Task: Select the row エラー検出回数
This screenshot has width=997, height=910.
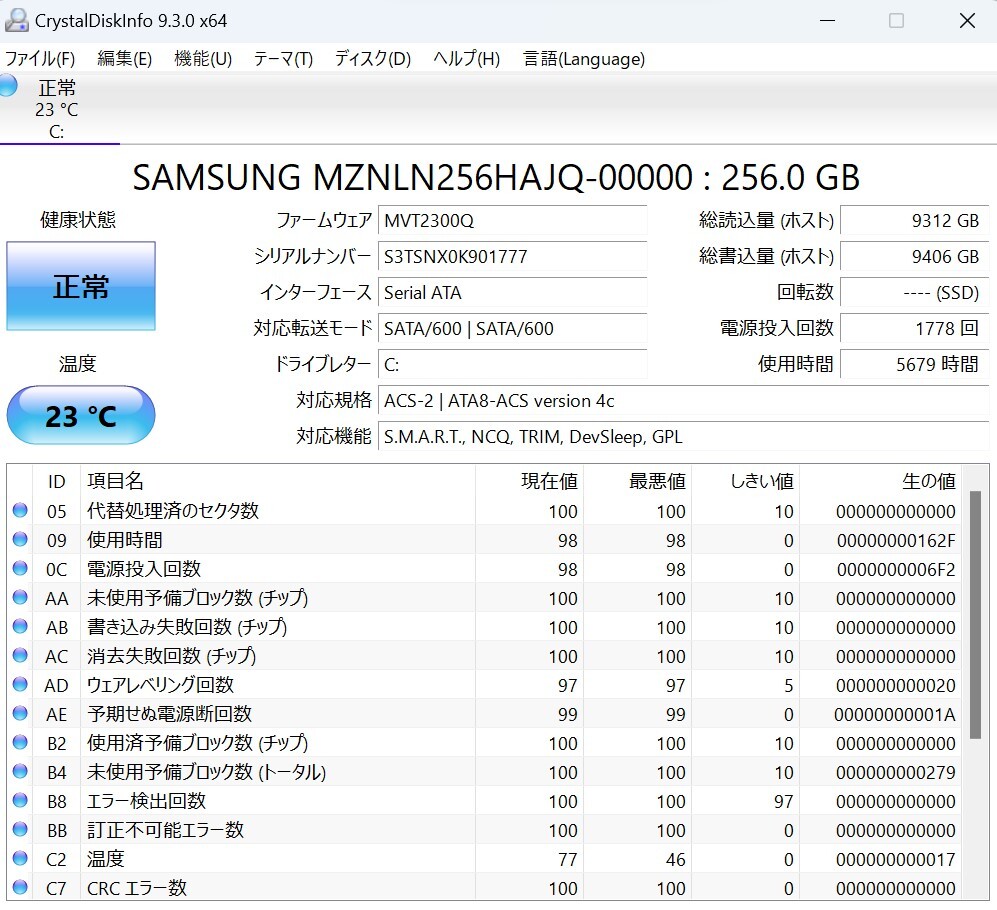Action: 486,801
